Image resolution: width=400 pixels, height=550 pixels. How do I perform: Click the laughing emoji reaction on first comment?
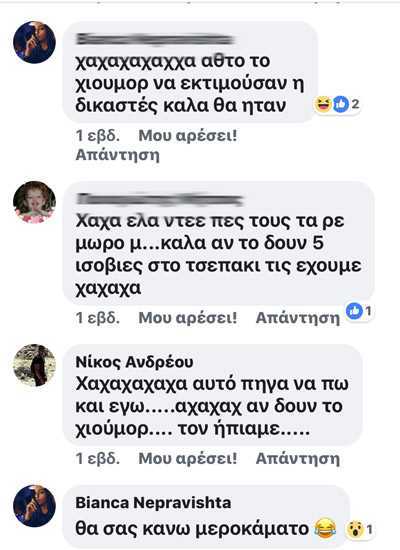pos(322,105)
